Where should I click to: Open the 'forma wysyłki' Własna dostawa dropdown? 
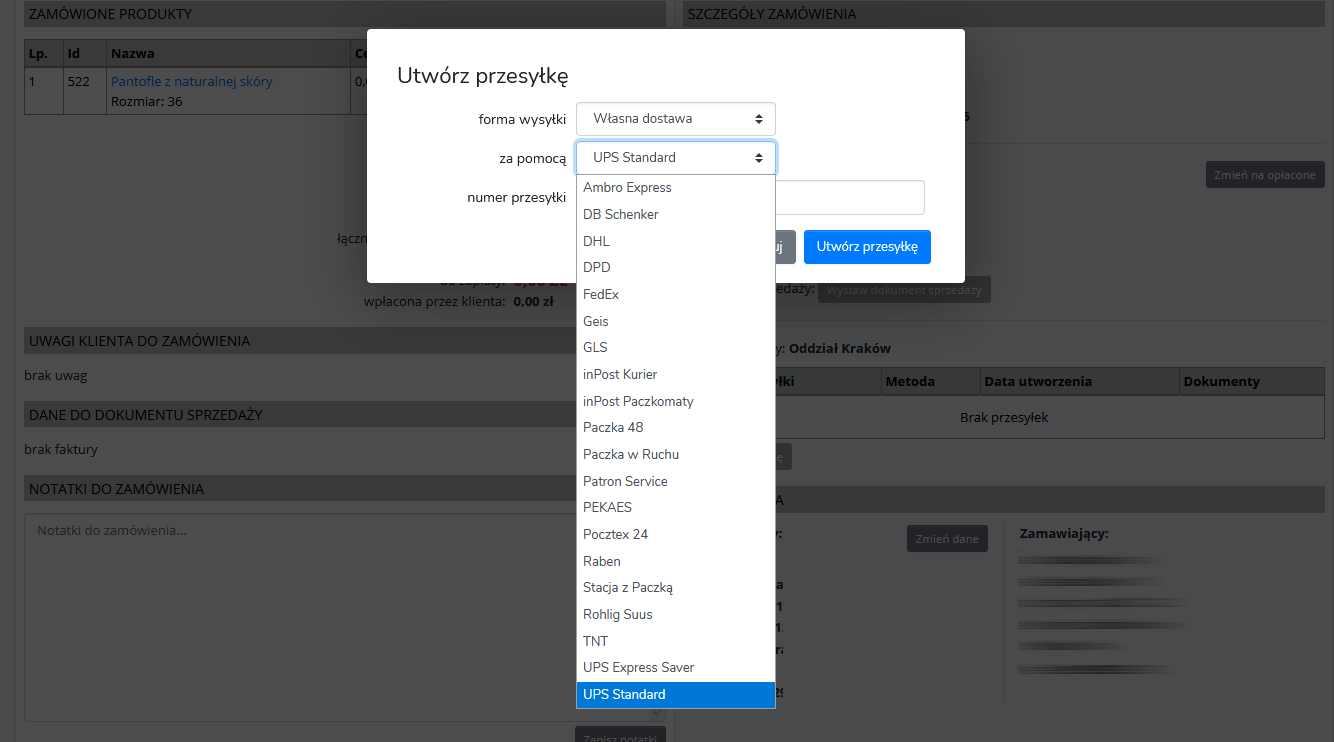pos(675,118)
